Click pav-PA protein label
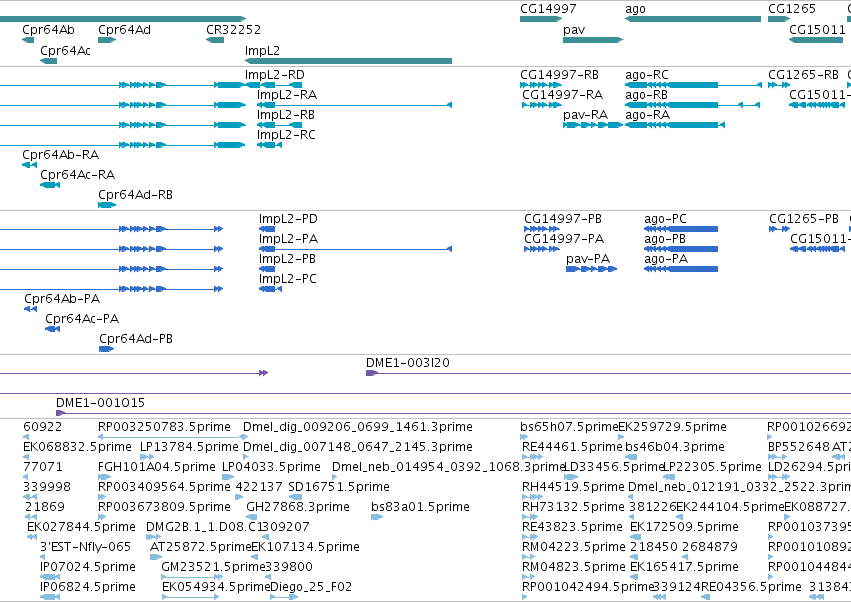The height and width of the screenshot is (602, 851). pos(588,259)
